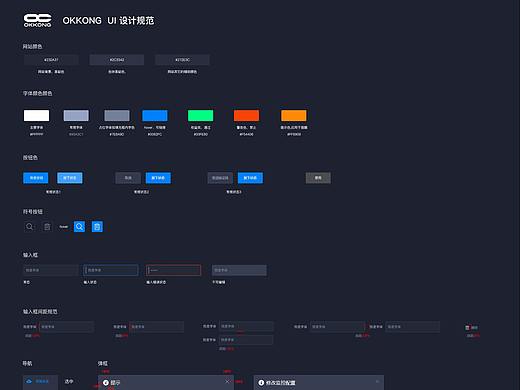Click the red-bordered error input field
520x390 pixels.
174,270
